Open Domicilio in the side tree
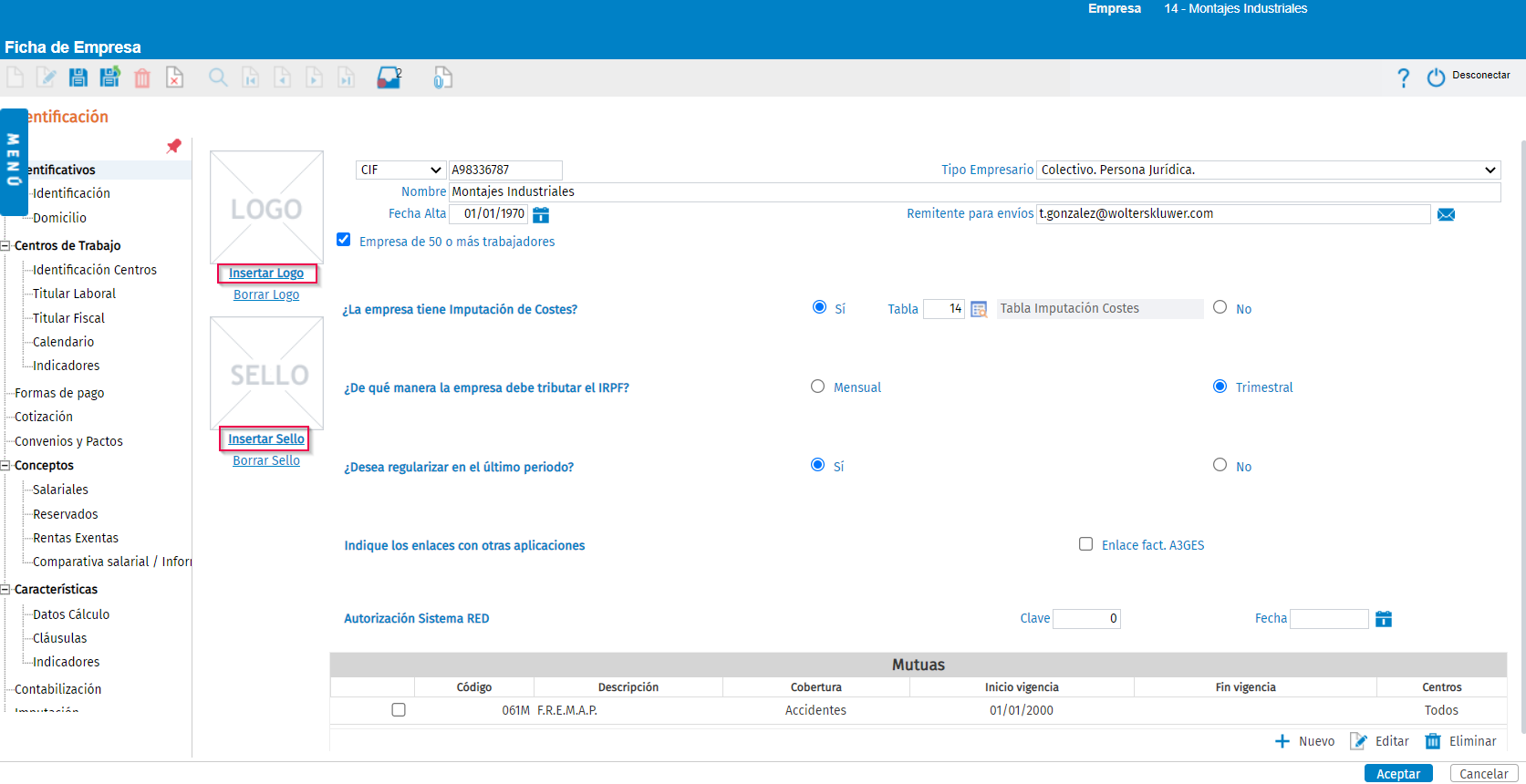Image resolution: width=1526 pixels, height=784 pixels. (59, 218)
